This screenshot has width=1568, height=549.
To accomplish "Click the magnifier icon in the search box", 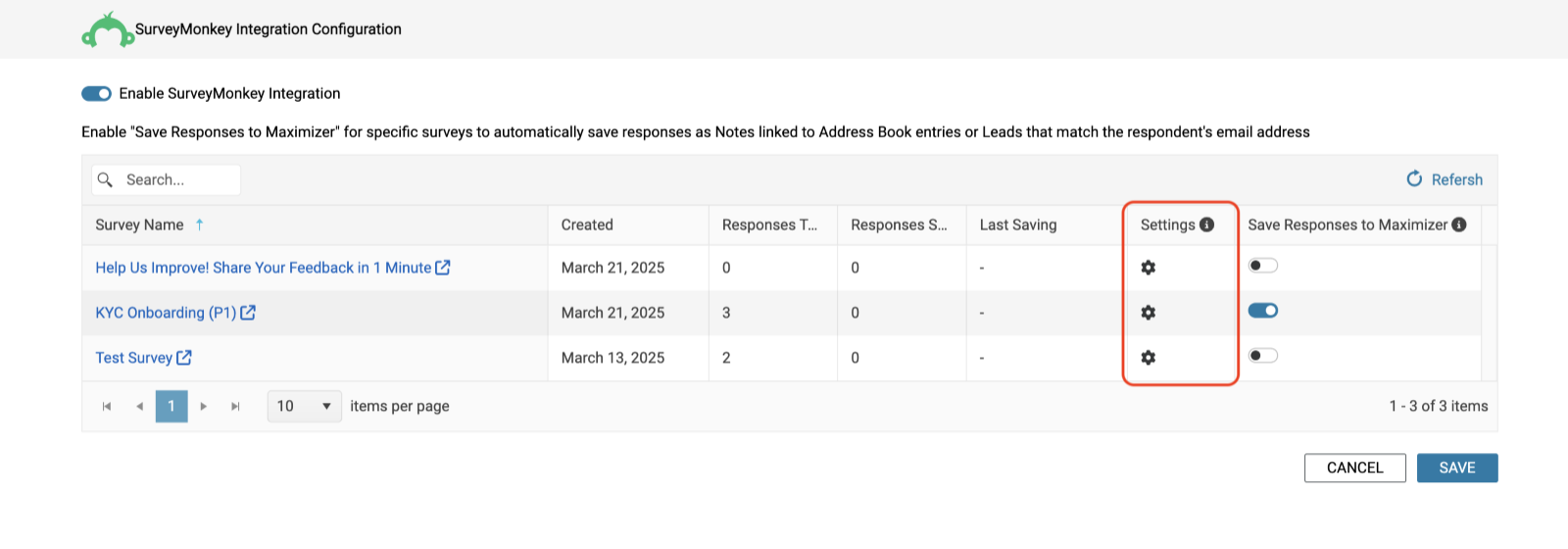I will pyautogui.click(x=106, y=179).
